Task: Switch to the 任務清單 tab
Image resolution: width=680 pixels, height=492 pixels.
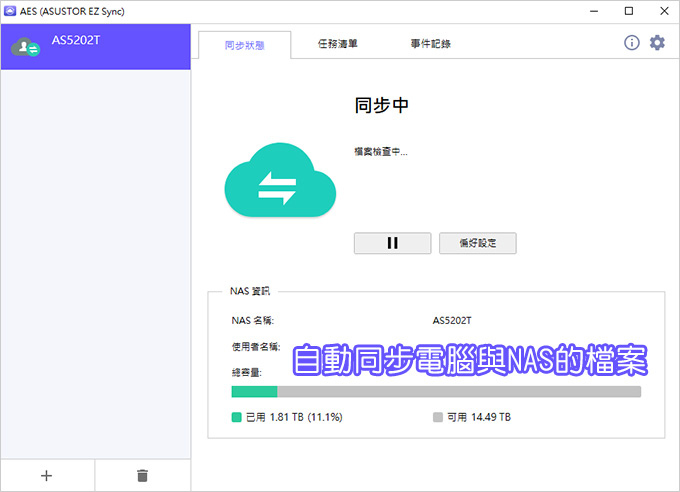Action: (x=337, y=44)
